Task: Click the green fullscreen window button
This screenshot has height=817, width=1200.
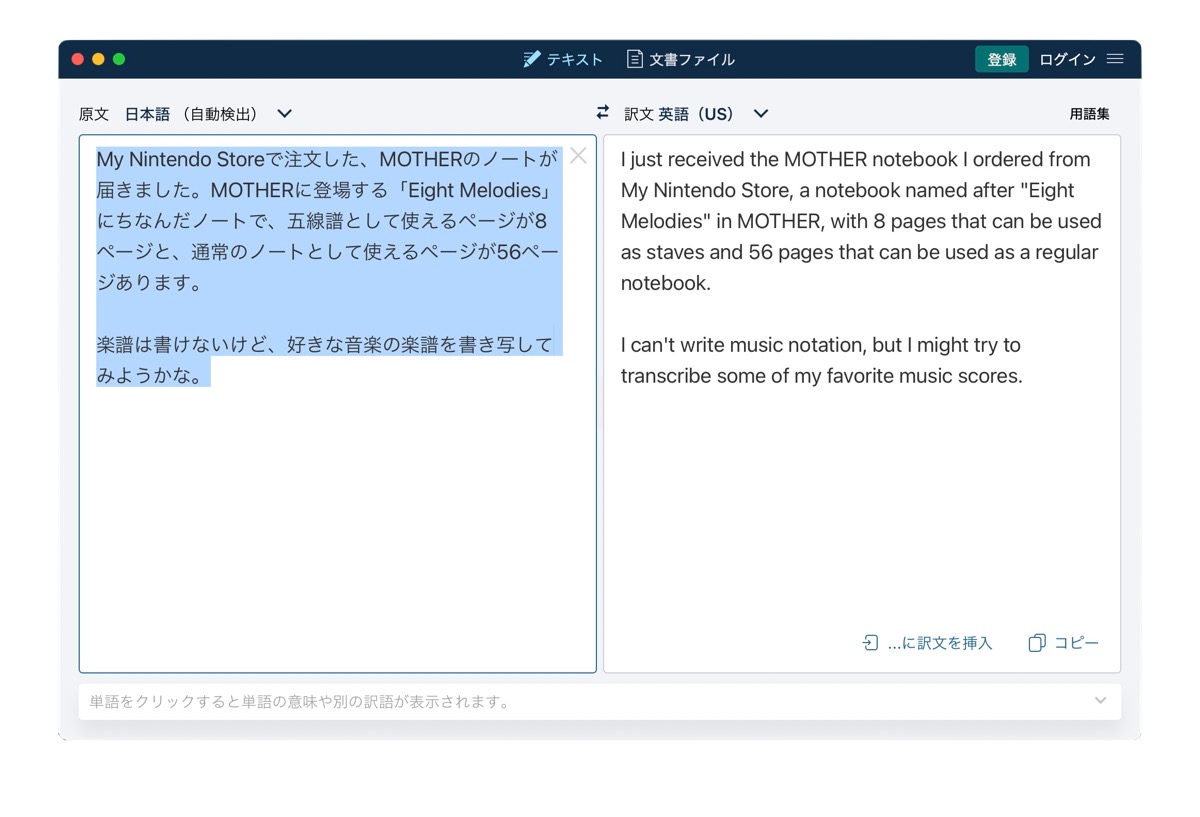Action: (x=119, y=59)
